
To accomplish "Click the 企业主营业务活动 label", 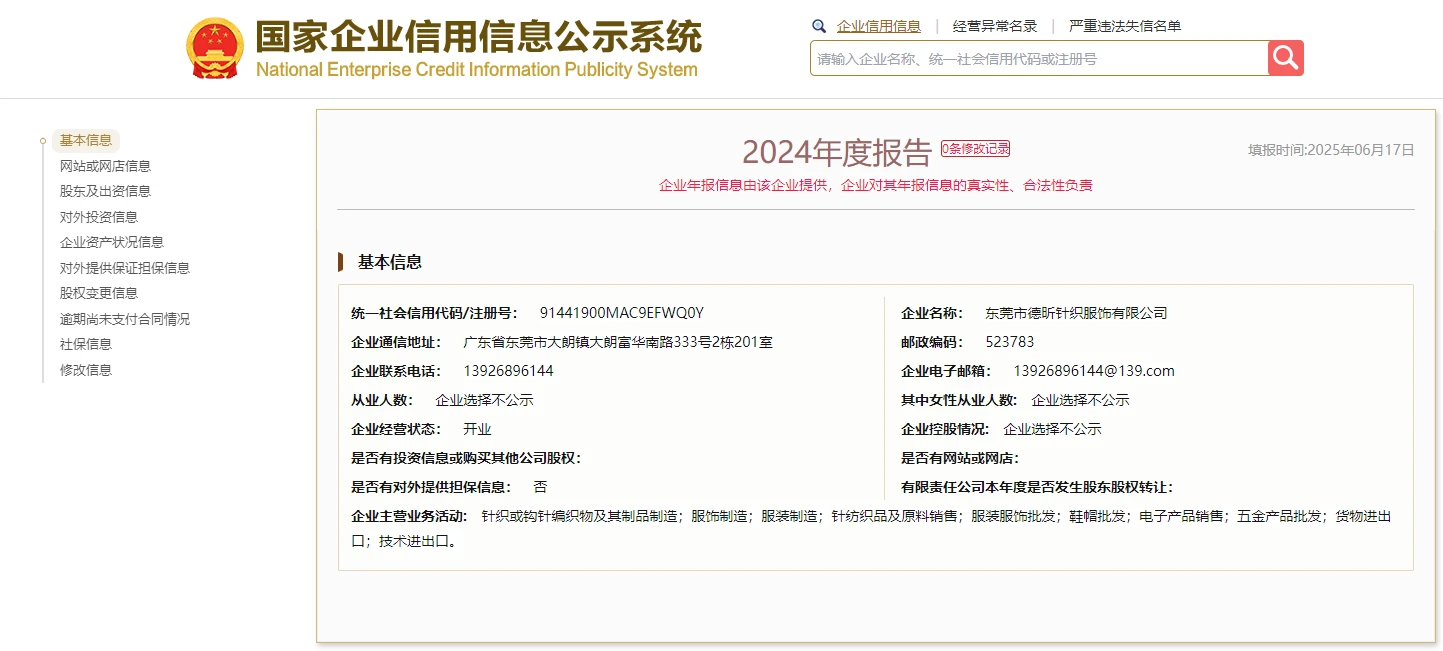I will pos(409,516).
